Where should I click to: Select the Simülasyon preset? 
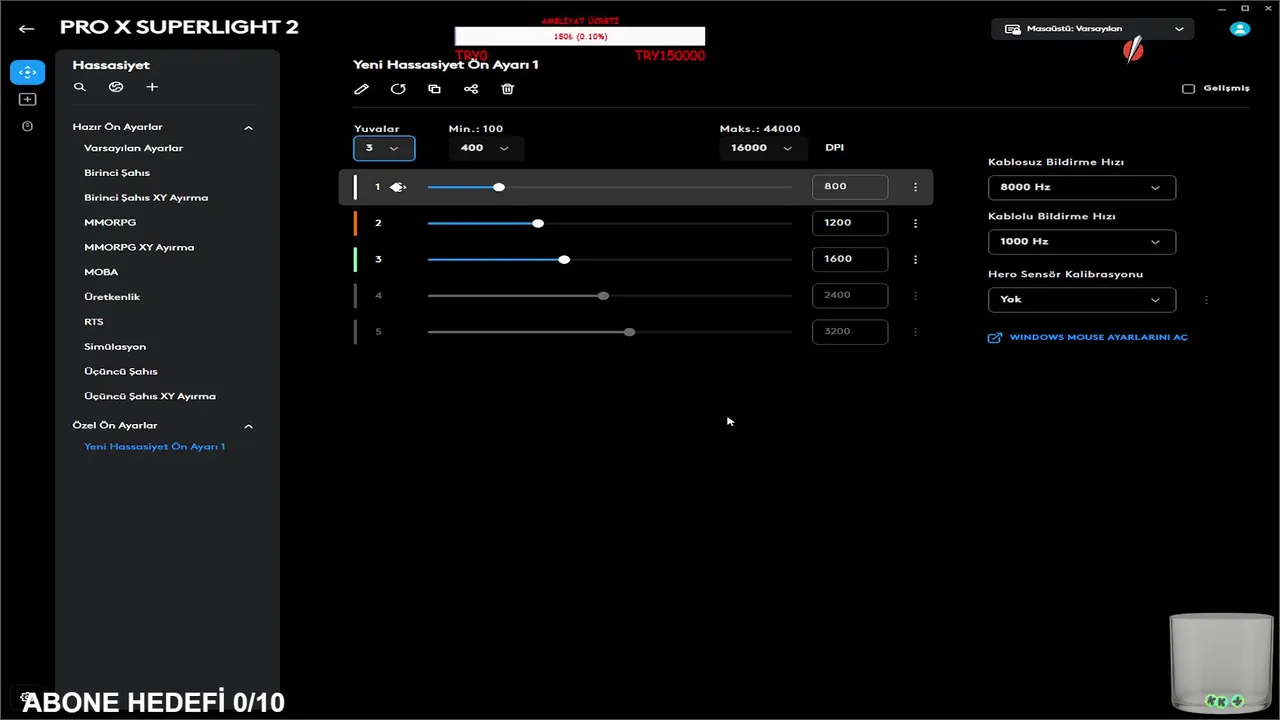(x=115, y=347)
